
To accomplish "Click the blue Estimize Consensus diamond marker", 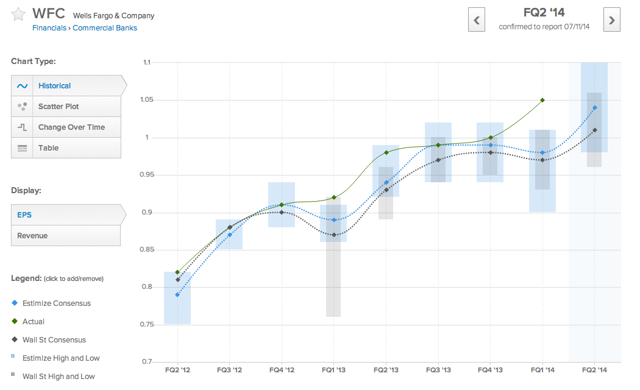I will coord(15,303).
